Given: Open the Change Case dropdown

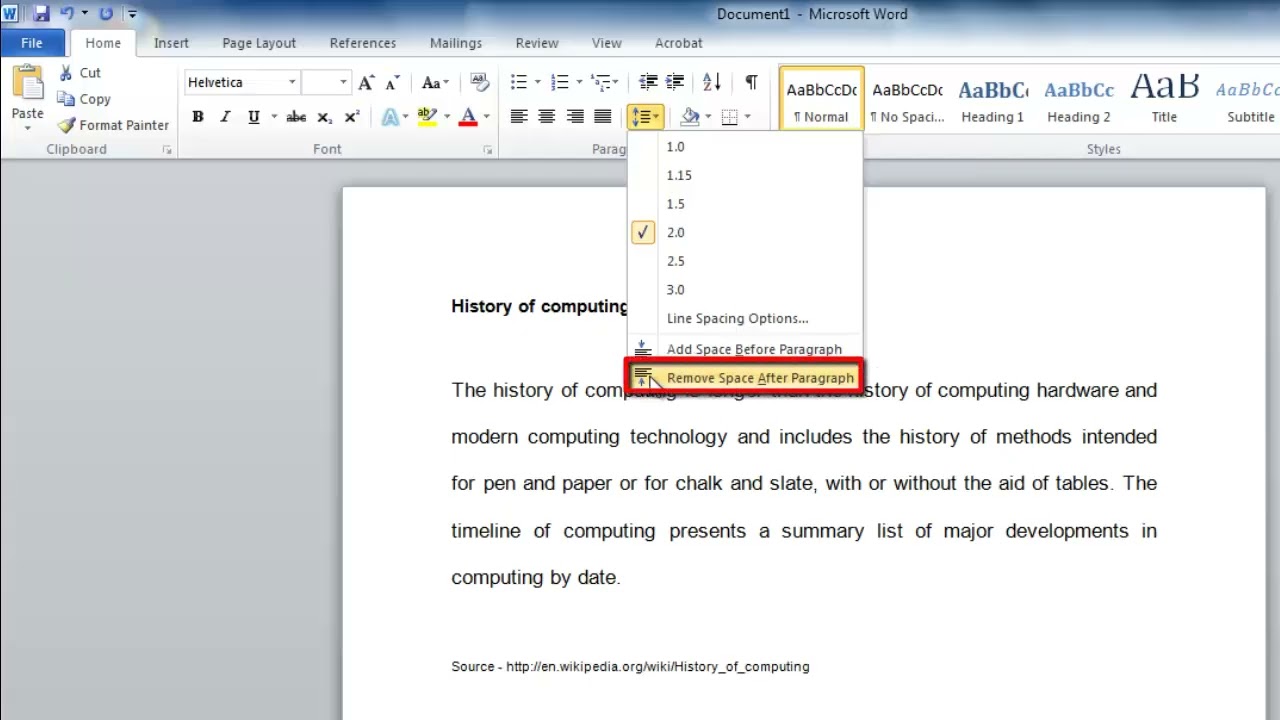Looking at the screenshot, I should click(436, 82).
